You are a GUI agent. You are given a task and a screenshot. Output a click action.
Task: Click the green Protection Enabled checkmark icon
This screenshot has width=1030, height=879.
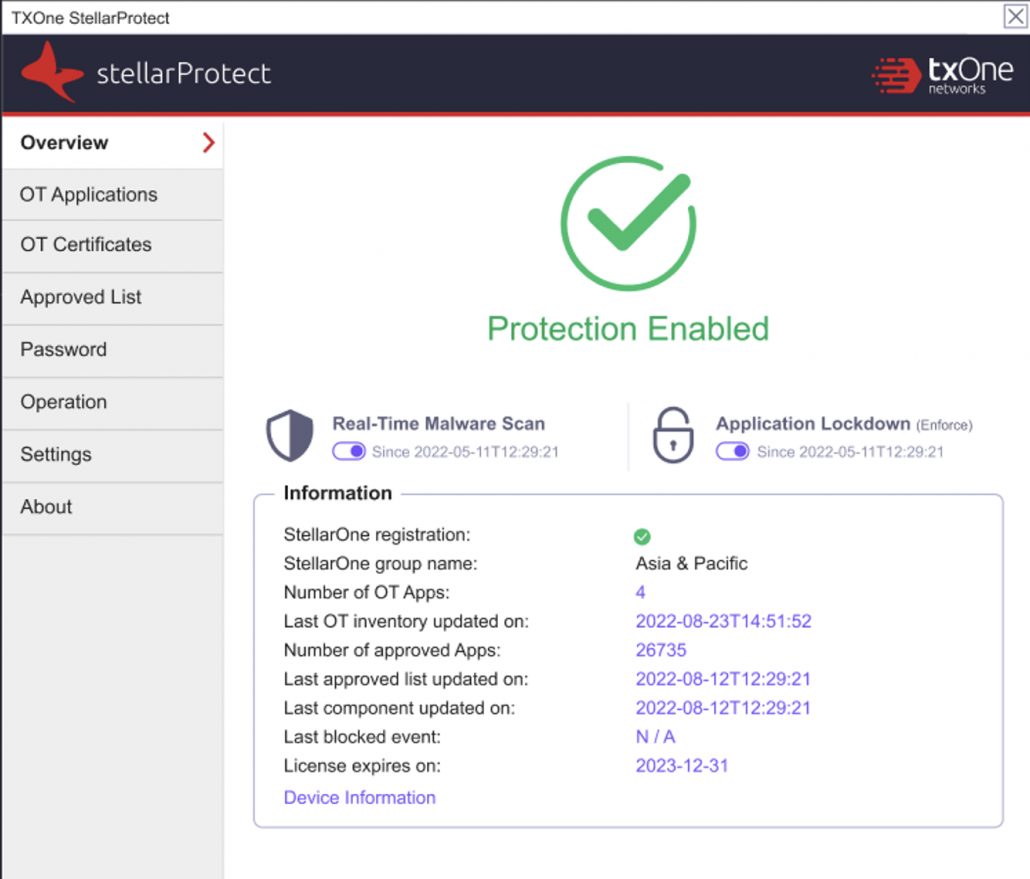pos(628,223)
